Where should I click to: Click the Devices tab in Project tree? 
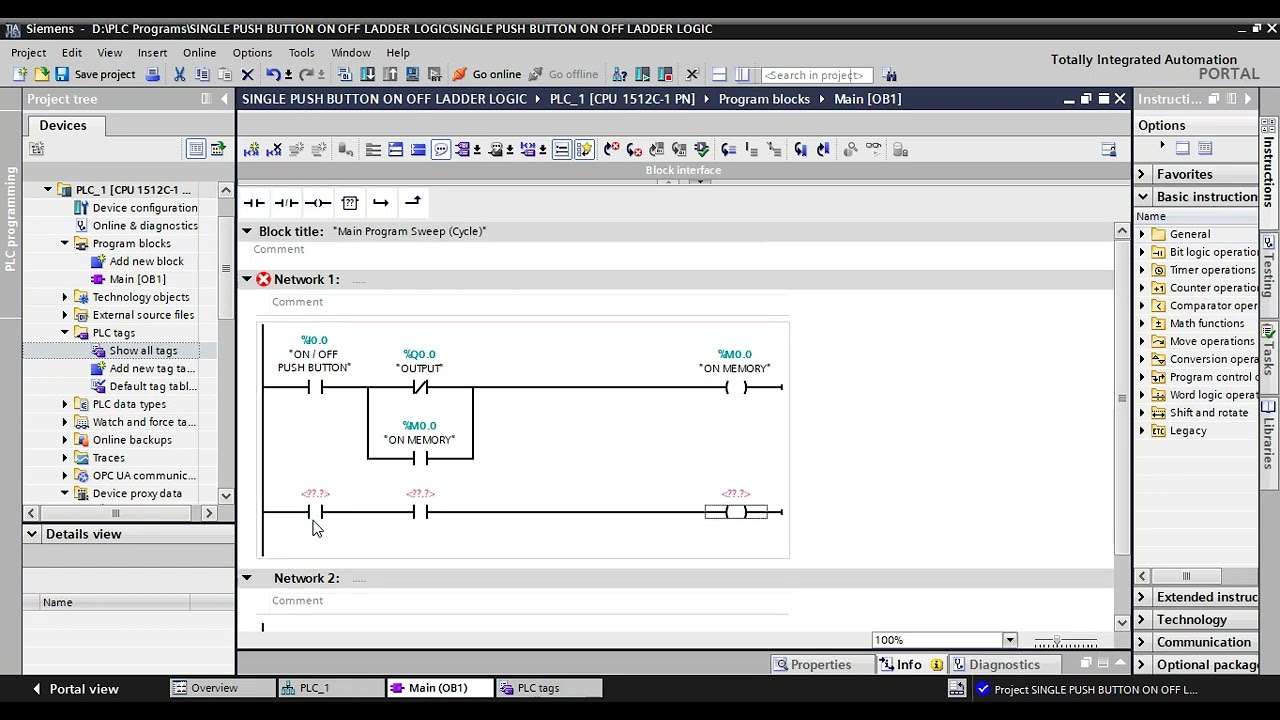coord(63,125)
